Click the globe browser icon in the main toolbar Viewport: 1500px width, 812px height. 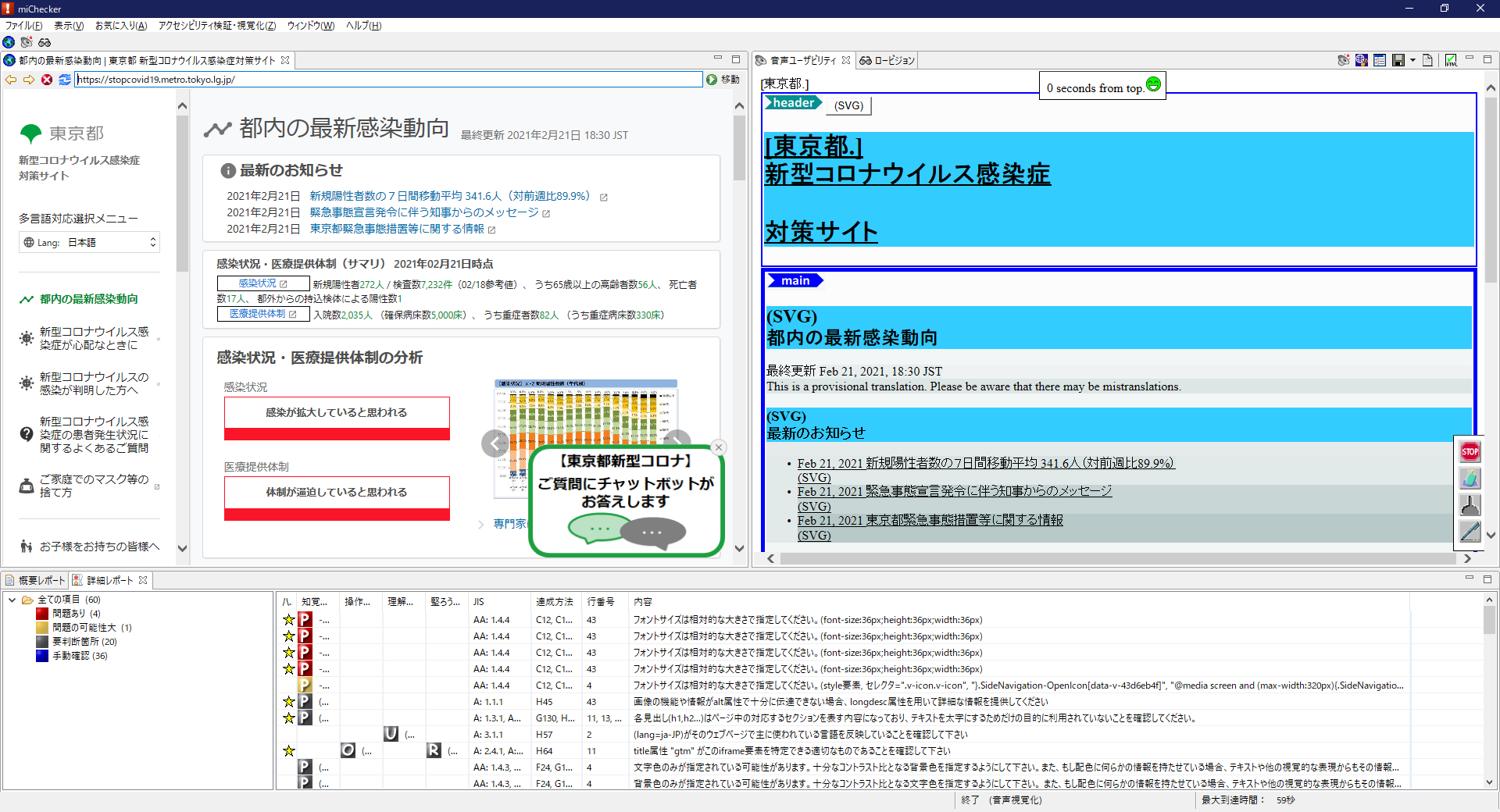tap(9, 42)
